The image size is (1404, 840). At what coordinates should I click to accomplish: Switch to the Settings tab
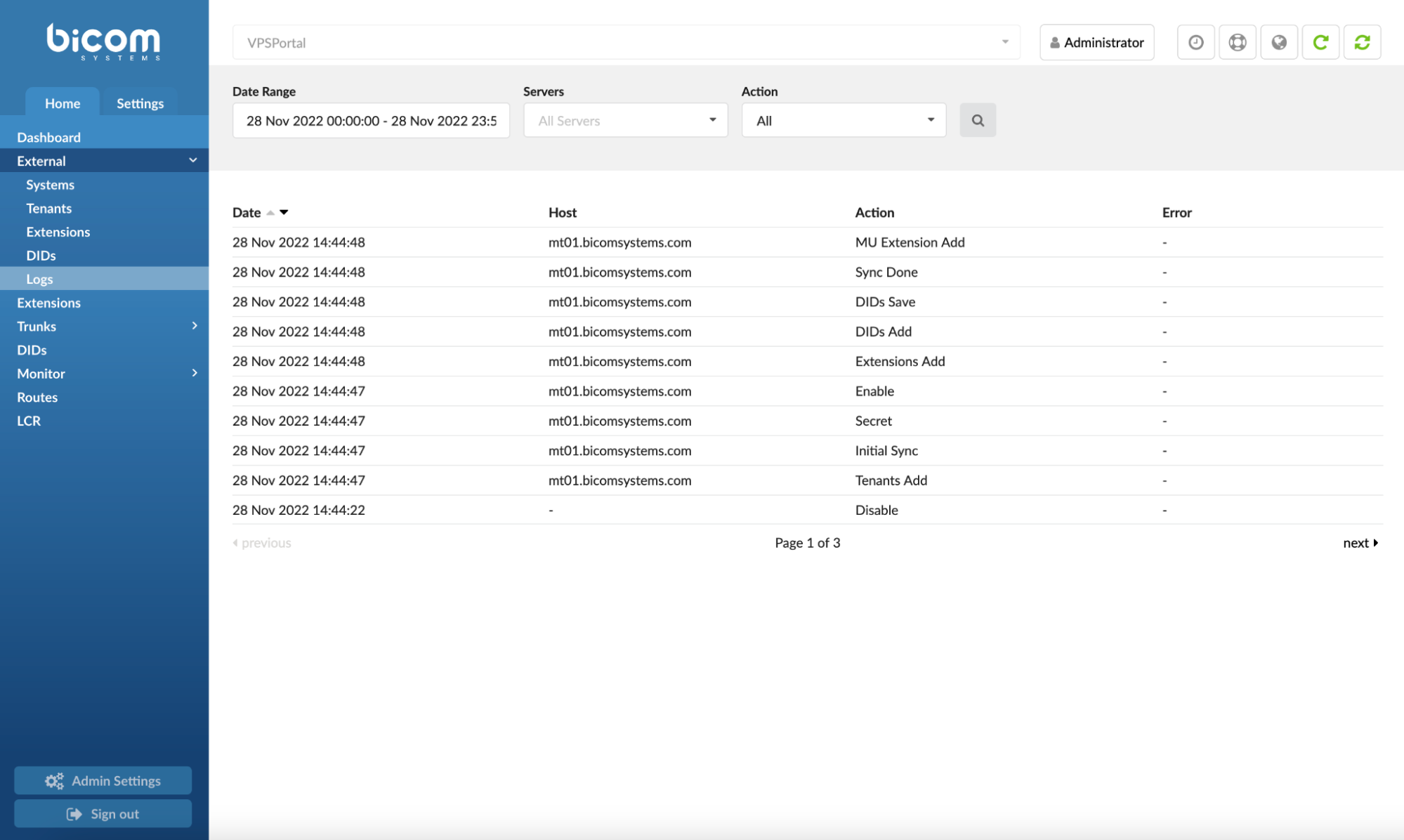pos(140,103)
